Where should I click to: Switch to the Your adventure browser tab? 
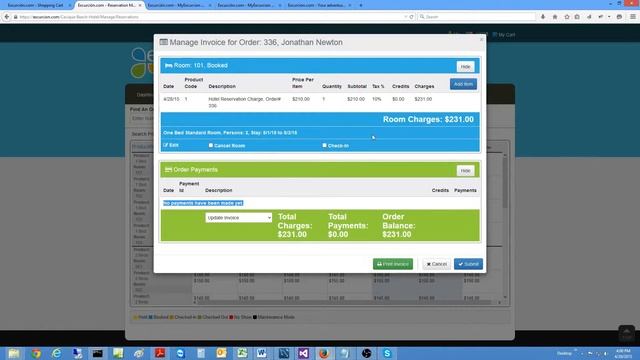[x=319, y=5]
